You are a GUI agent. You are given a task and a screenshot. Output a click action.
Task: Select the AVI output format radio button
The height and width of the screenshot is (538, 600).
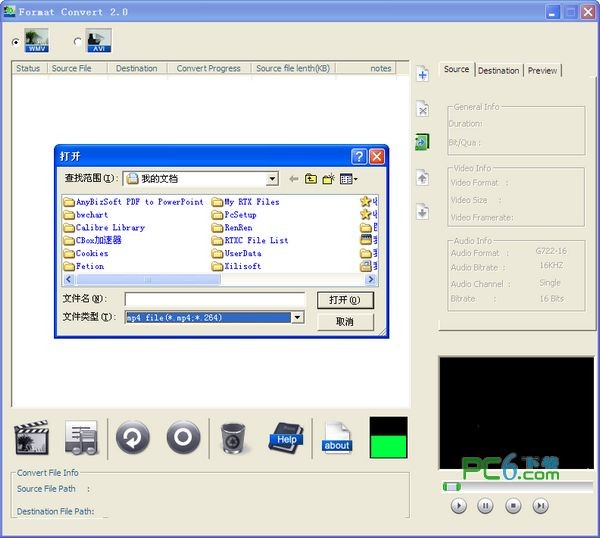pyautogui.click(x=78, y=41)
